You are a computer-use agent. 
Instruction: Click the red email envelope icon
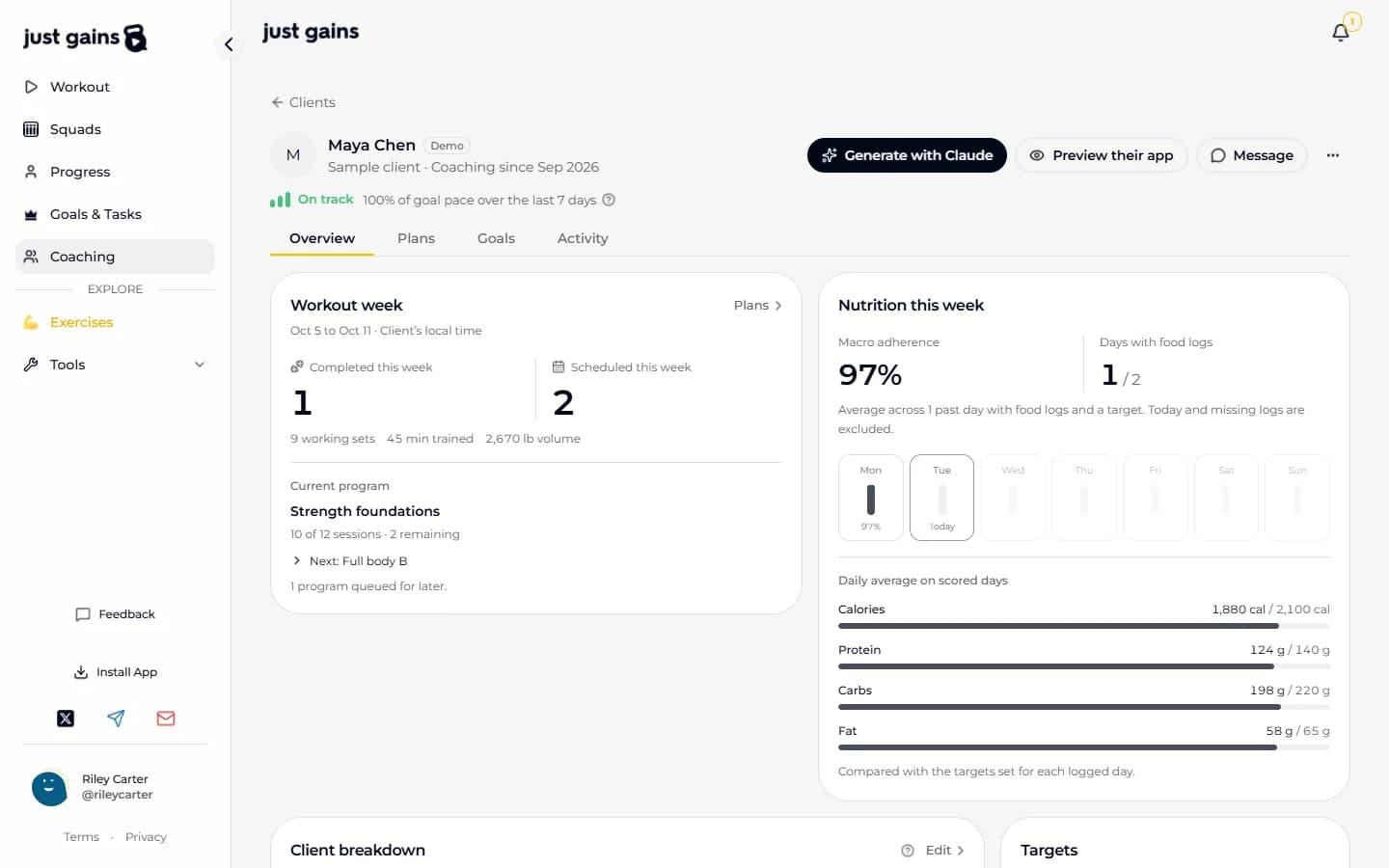tap(166, 719)
